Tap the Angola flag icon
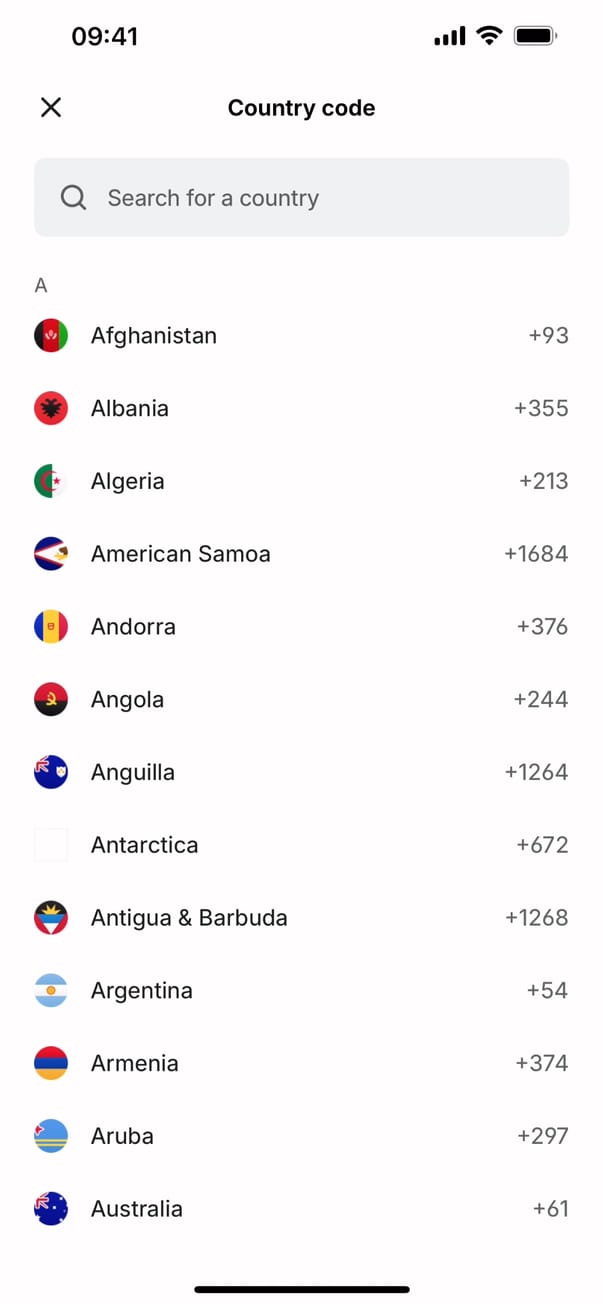This screenshot has height=1304, width=603. [x=51, y=700]
